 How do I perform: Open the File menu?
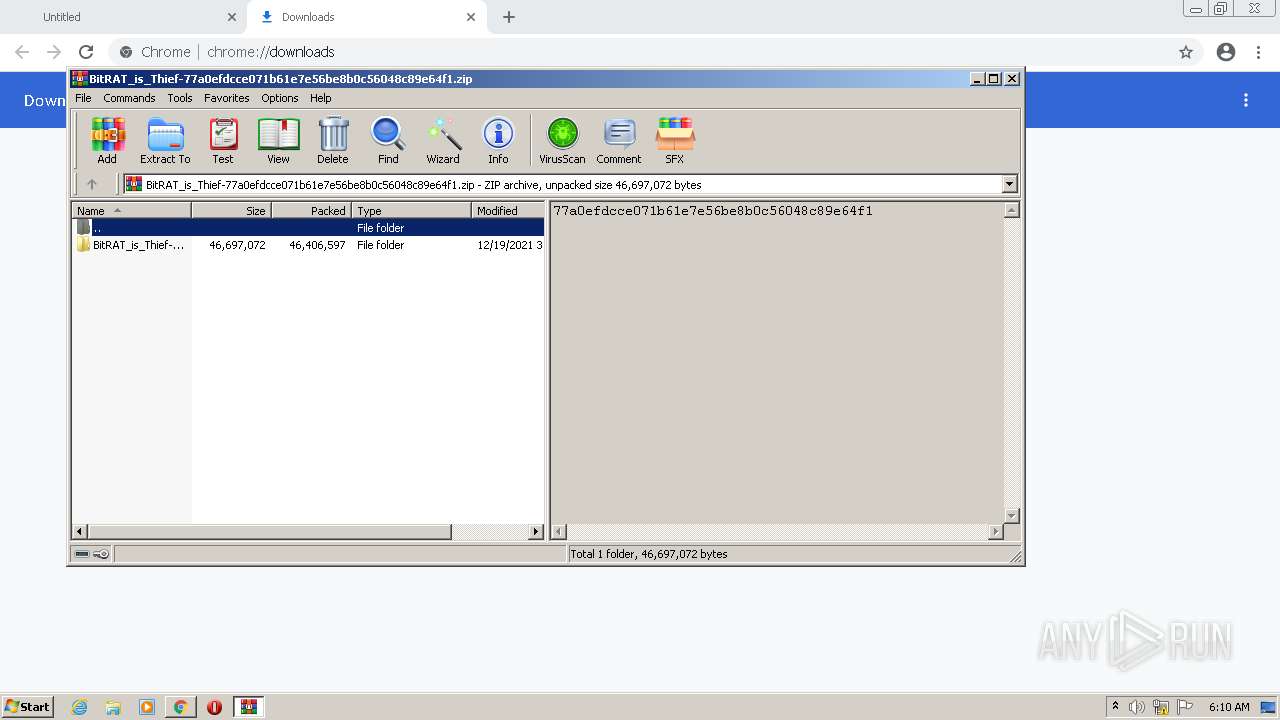tap(83, 98)
